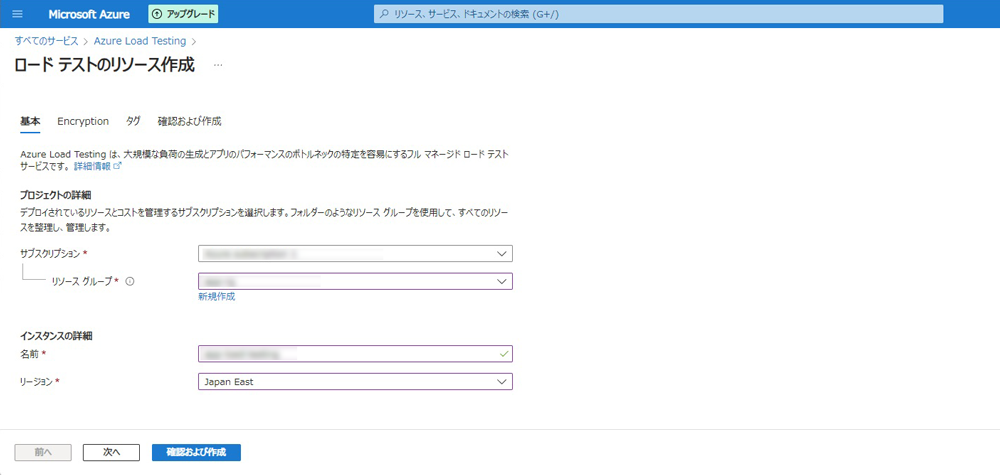Image resolution: width=1000 pixels, height=475 pixels.
Task: Select the 基本 tab
Action: (x=30, y=121)
